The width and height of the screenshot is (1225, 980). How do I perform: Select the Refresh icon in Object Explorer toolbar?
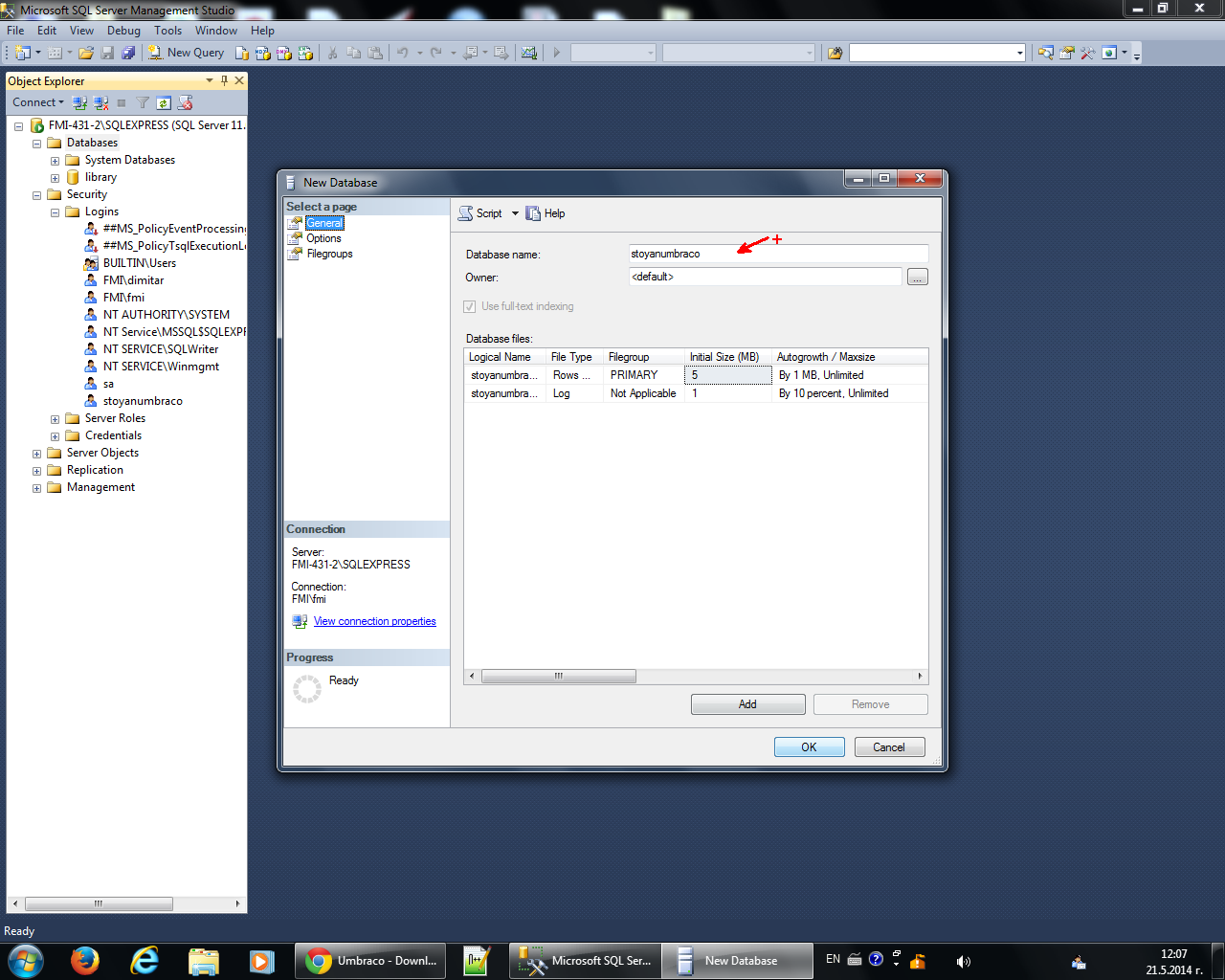(x=163, y=102)
